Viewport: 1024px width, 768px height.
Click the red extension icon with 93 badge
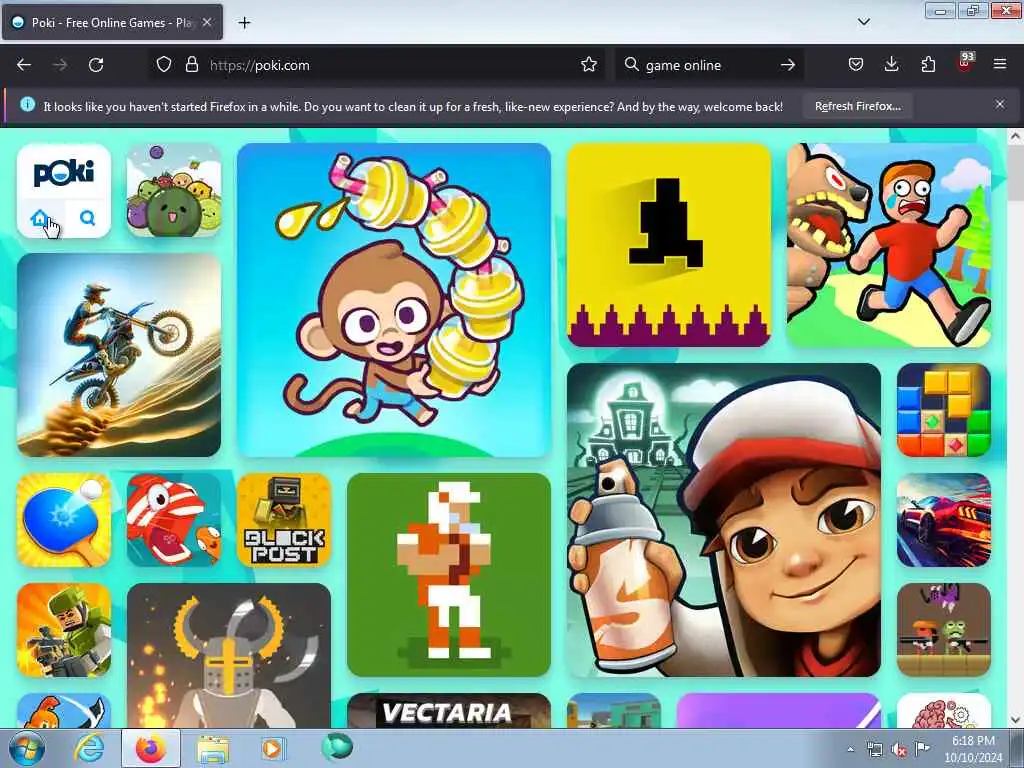click(965, 63)
